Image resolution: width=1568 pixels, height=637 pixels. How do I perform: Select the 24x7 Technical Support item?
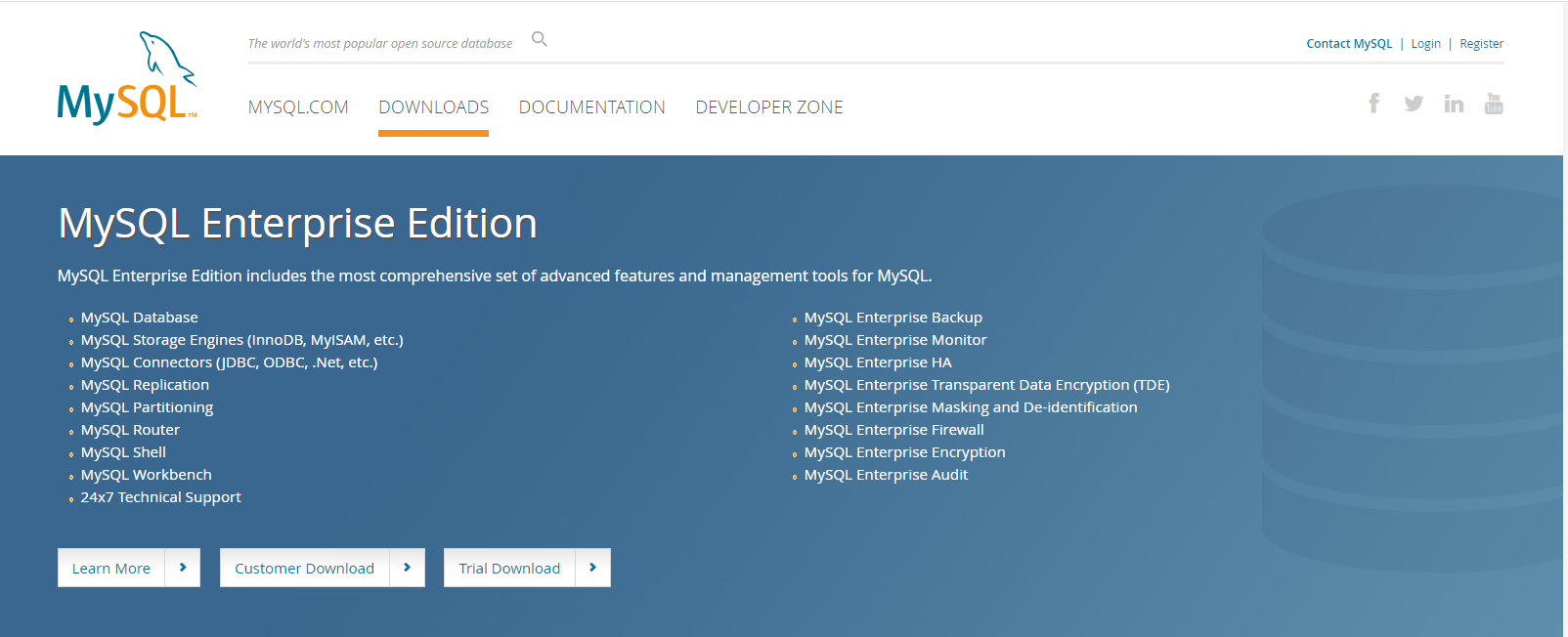pyautogui.click(x=161, y=497)
